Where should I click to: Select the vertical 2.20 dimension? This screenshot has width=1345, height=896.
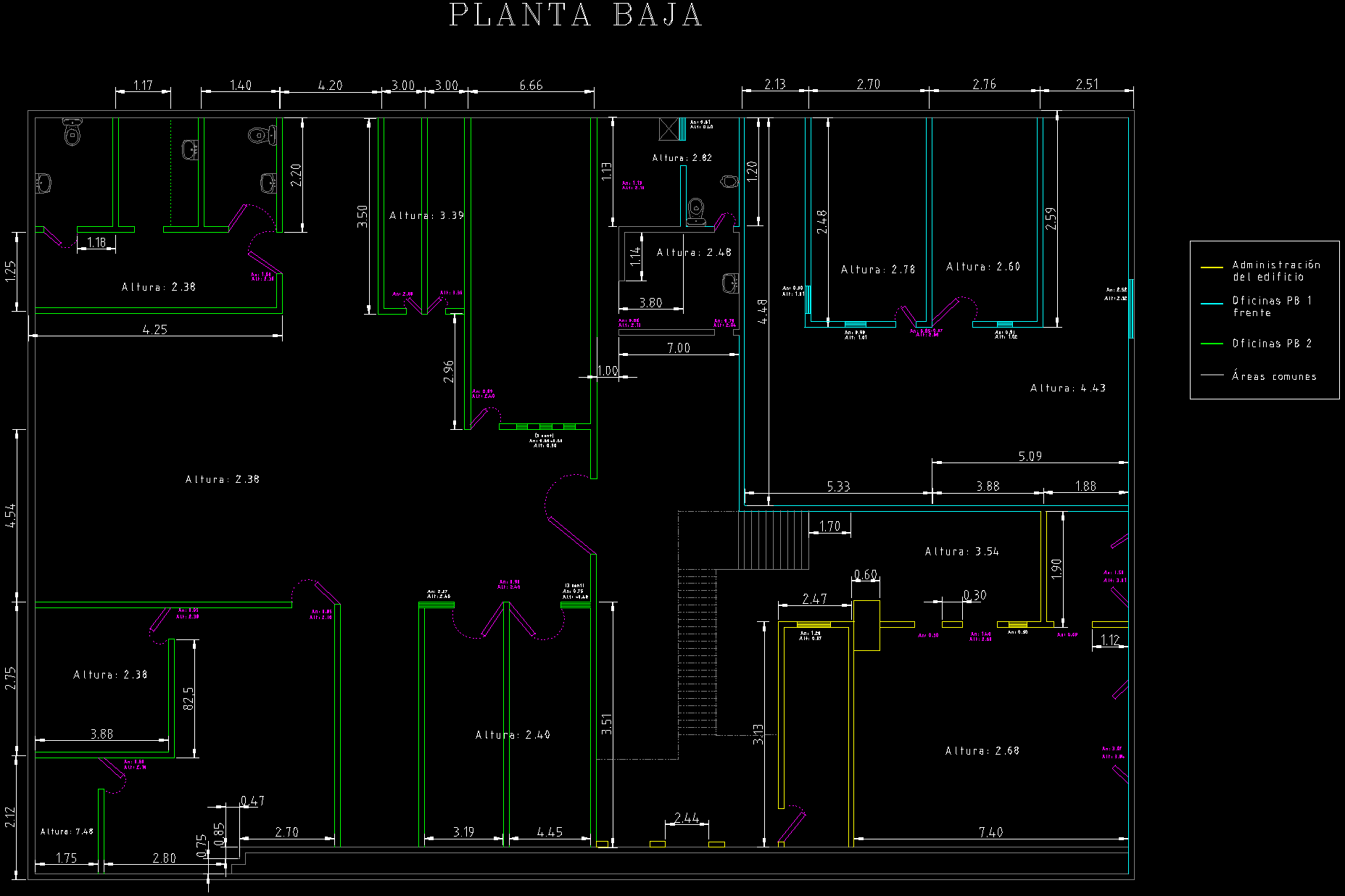pos(296,175)
